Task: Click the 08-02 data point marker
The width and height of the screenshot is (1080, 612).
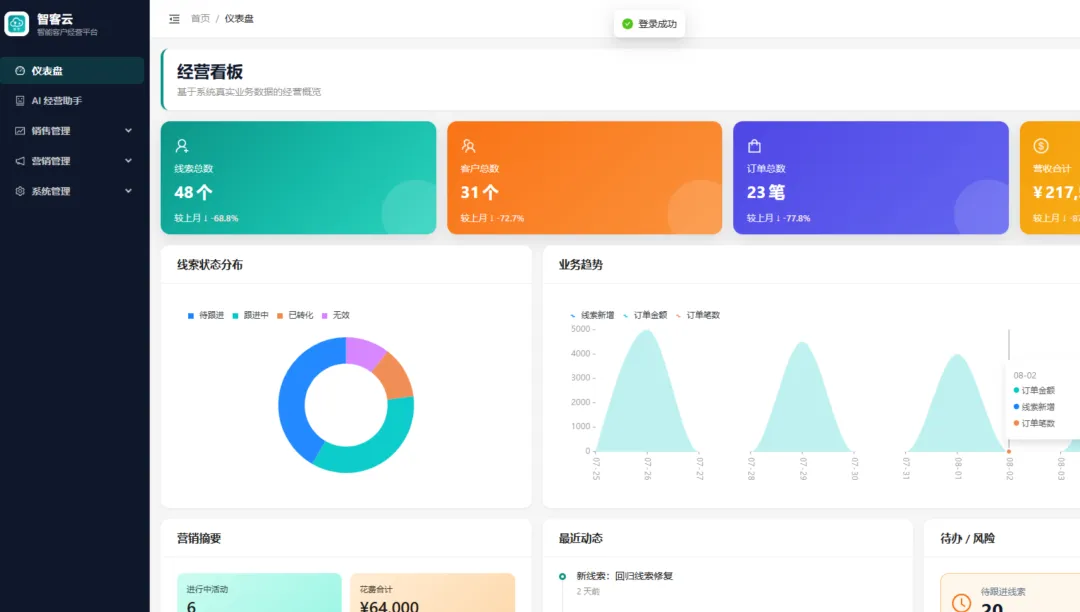Action: click(x=1009, y=452)
